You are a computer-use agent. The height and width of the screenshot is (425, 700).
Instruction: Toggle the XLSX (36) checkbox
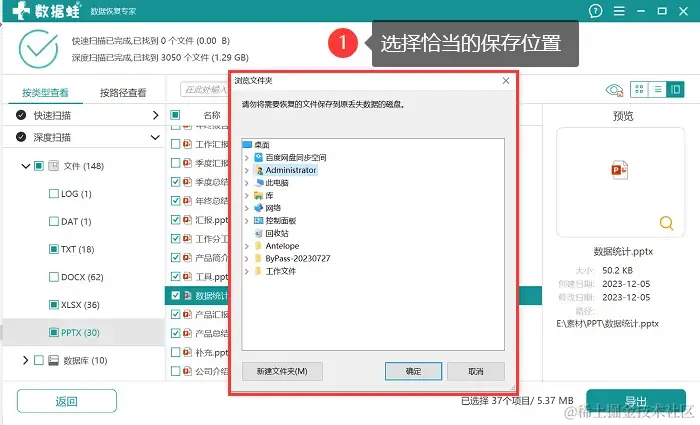pos(54,304)
